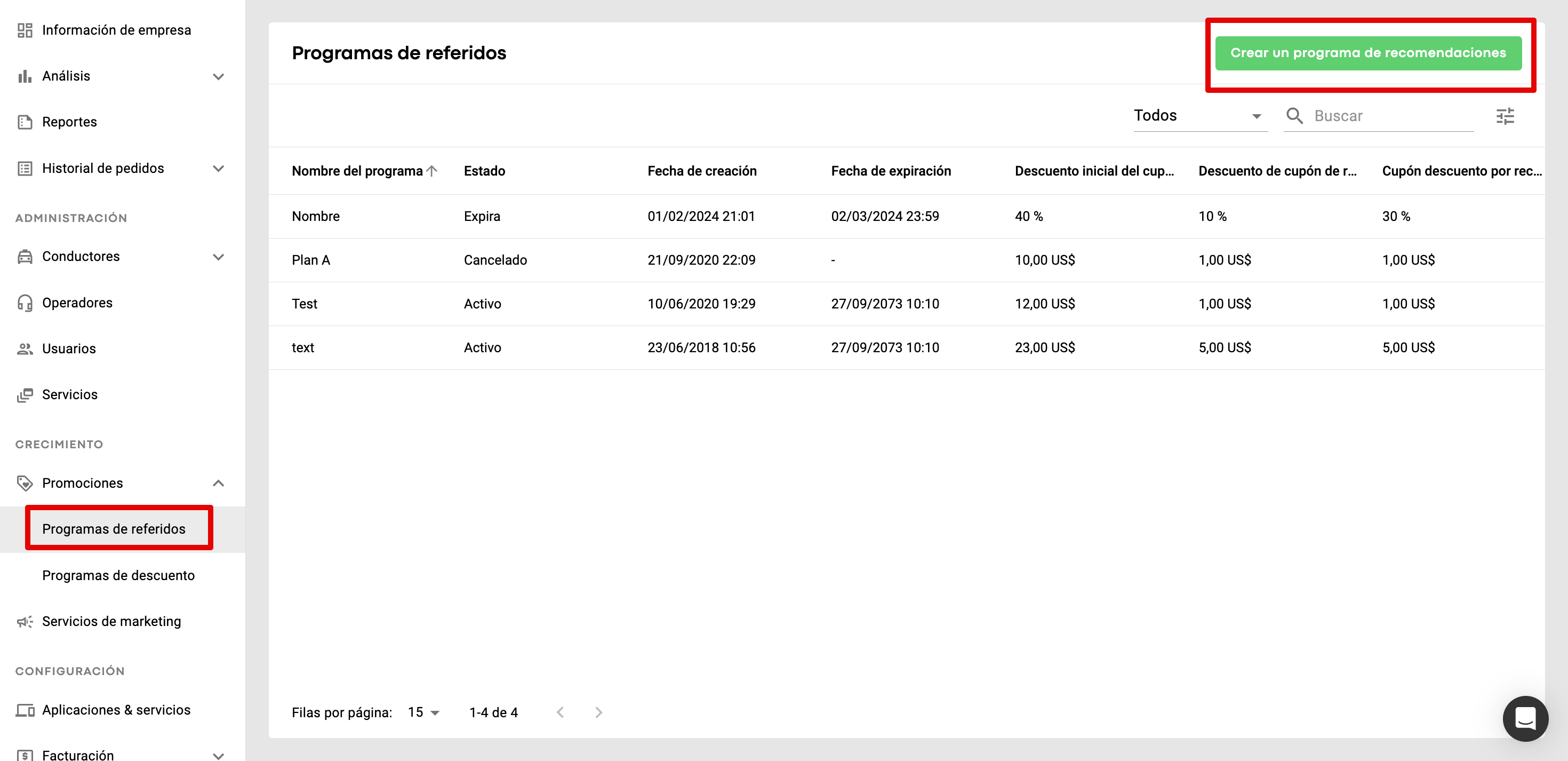Open the rows per page dropdown
The width and height of the screenshot is (1568, 761).
pyautogui.click(x=423, y=712)
